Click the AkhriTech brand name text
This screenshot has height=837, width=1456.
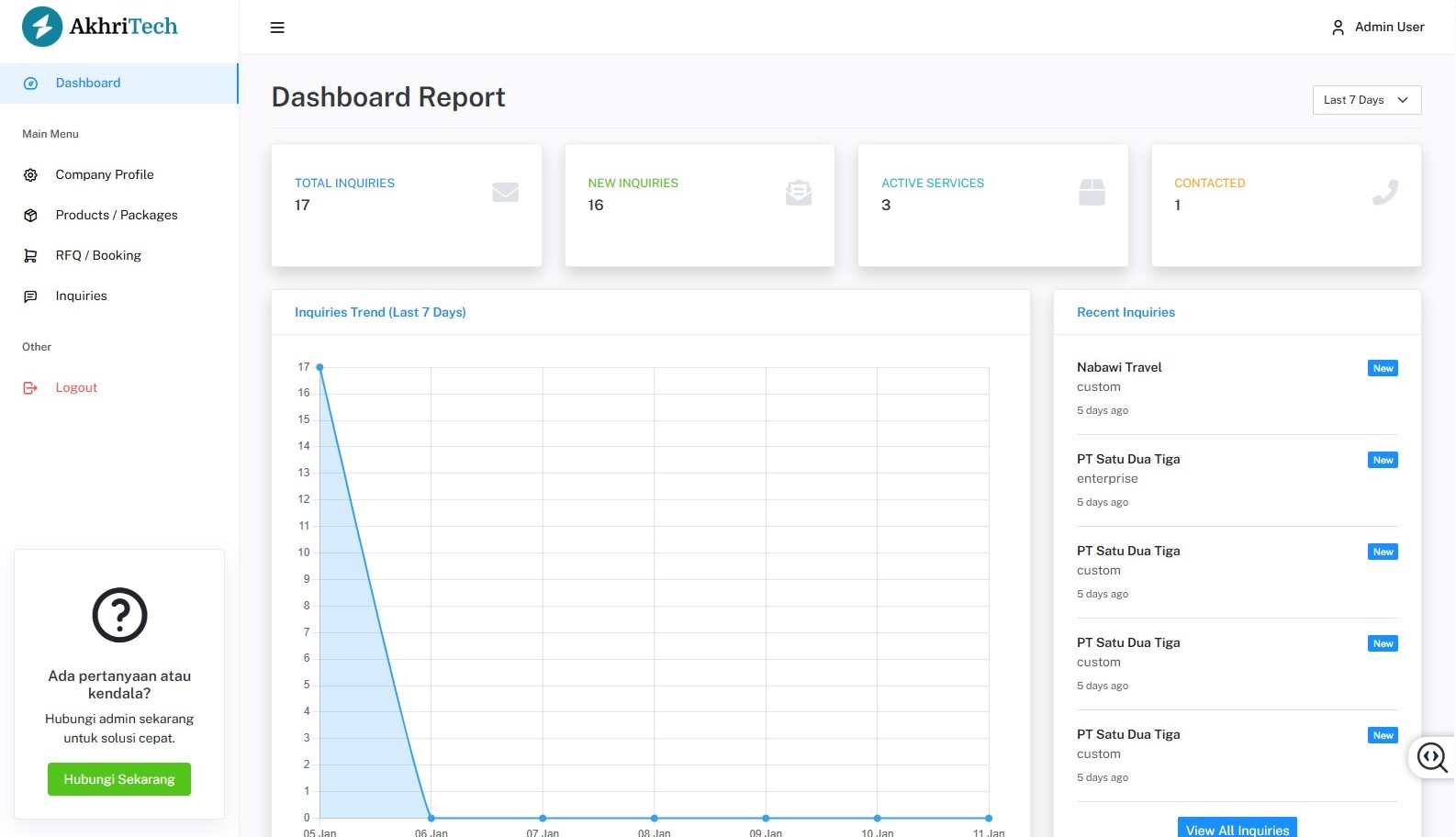coord(124,27)
